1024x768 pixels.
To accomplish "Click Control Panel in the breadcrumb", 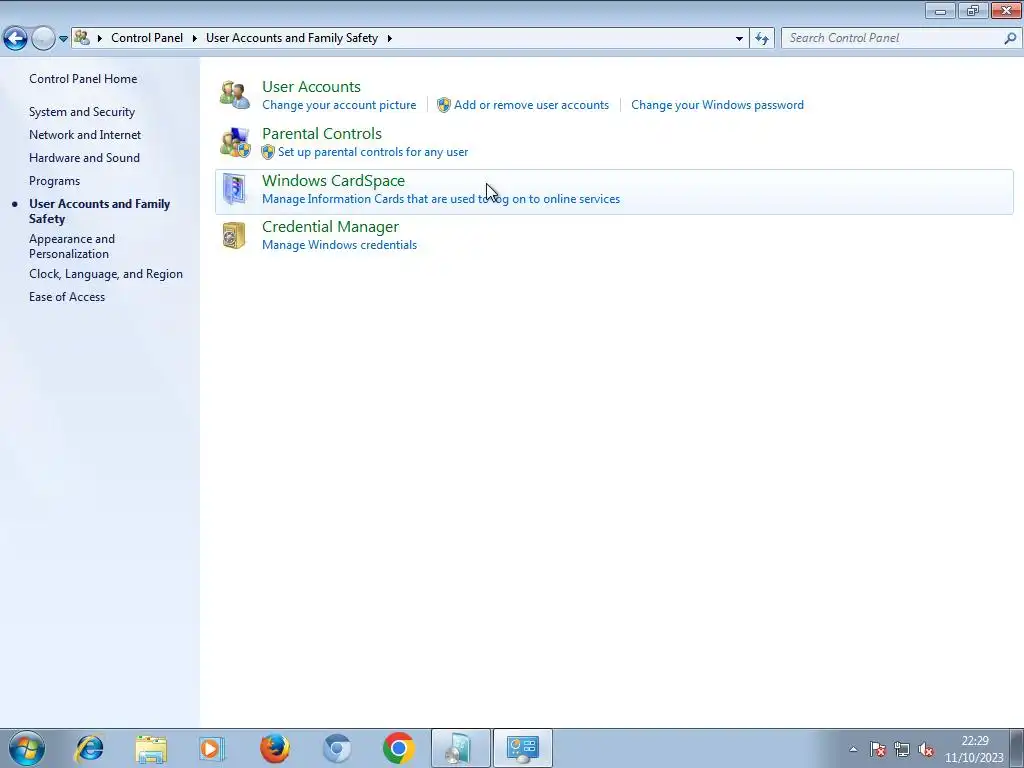I will click(147, 38).
